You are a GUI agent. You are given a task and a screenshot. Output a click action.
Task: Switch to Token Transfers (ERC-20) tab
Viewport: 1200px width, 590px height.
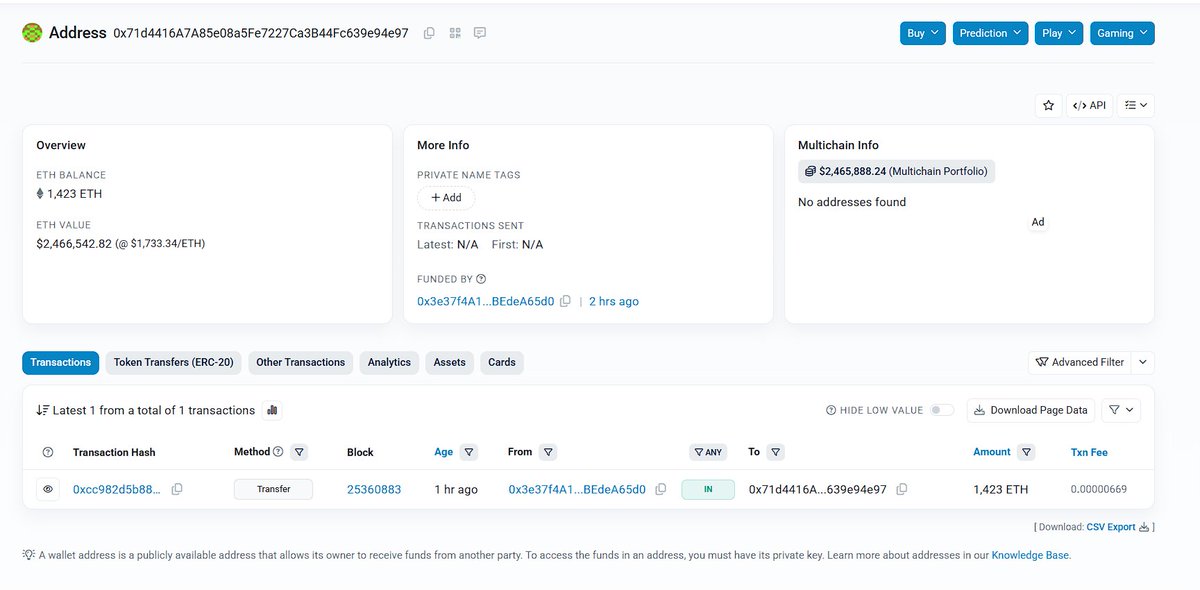coord(174,362)
